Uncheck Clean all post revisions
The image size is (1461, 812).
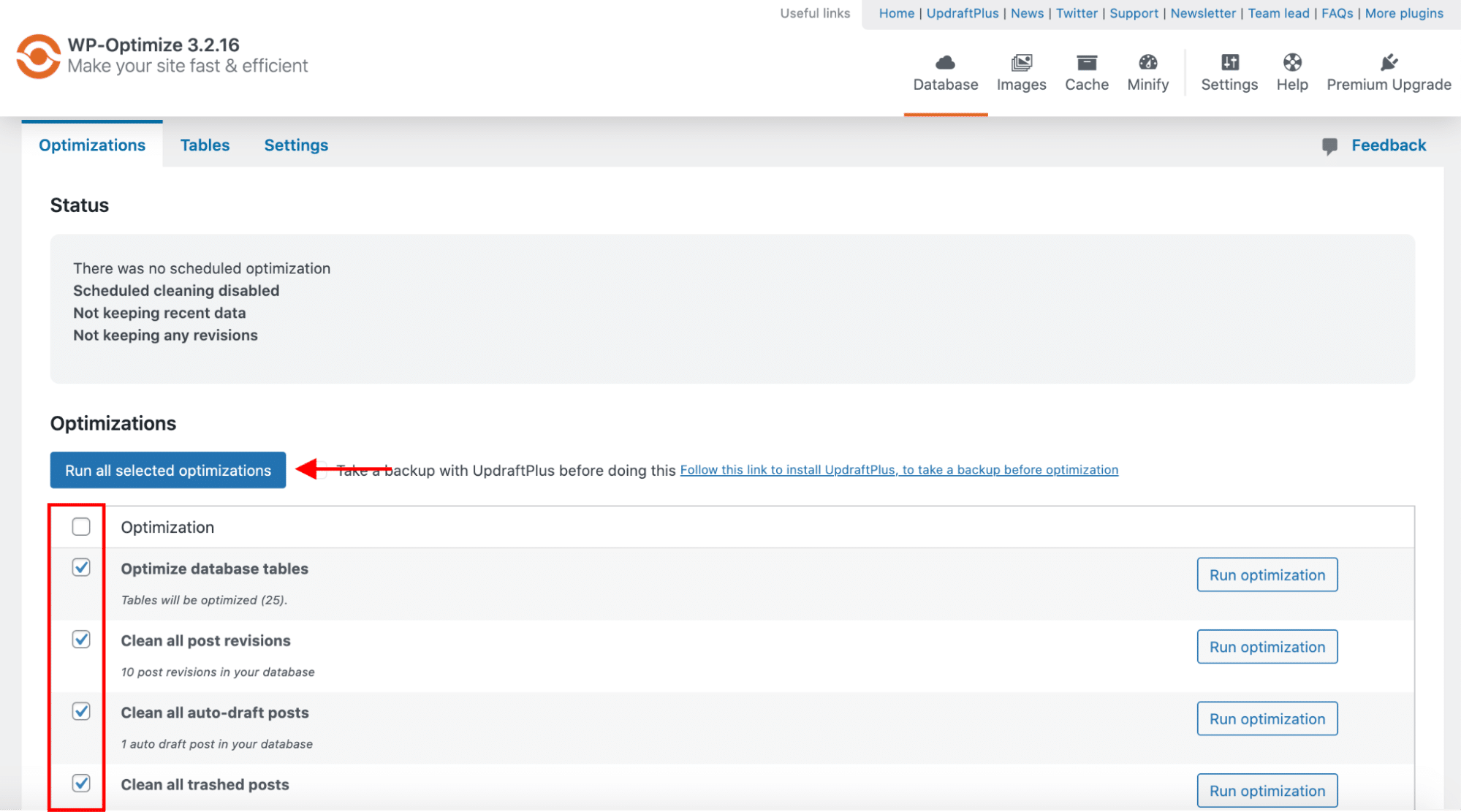[80, 639]
